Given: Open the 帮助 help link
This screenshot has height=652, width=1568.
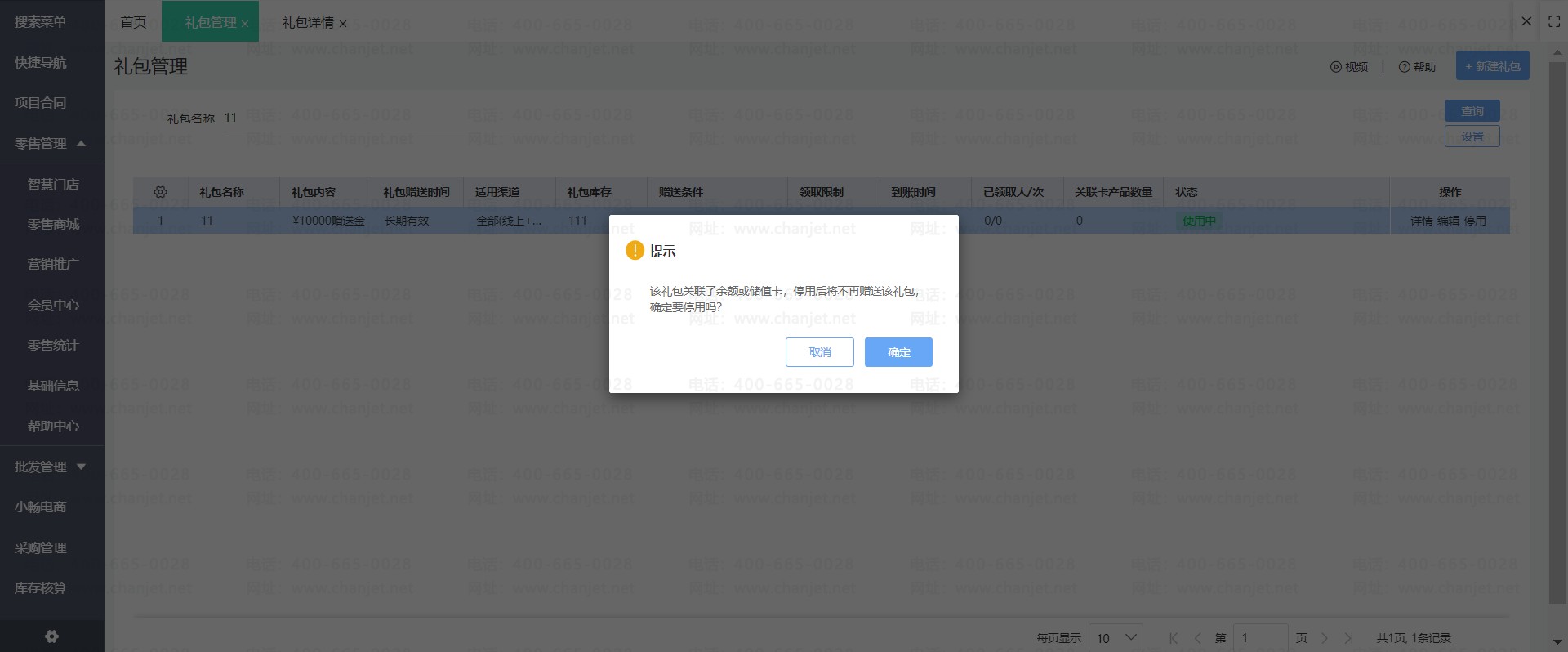Looking at the screenshot, I should [x=1417, y=67].
